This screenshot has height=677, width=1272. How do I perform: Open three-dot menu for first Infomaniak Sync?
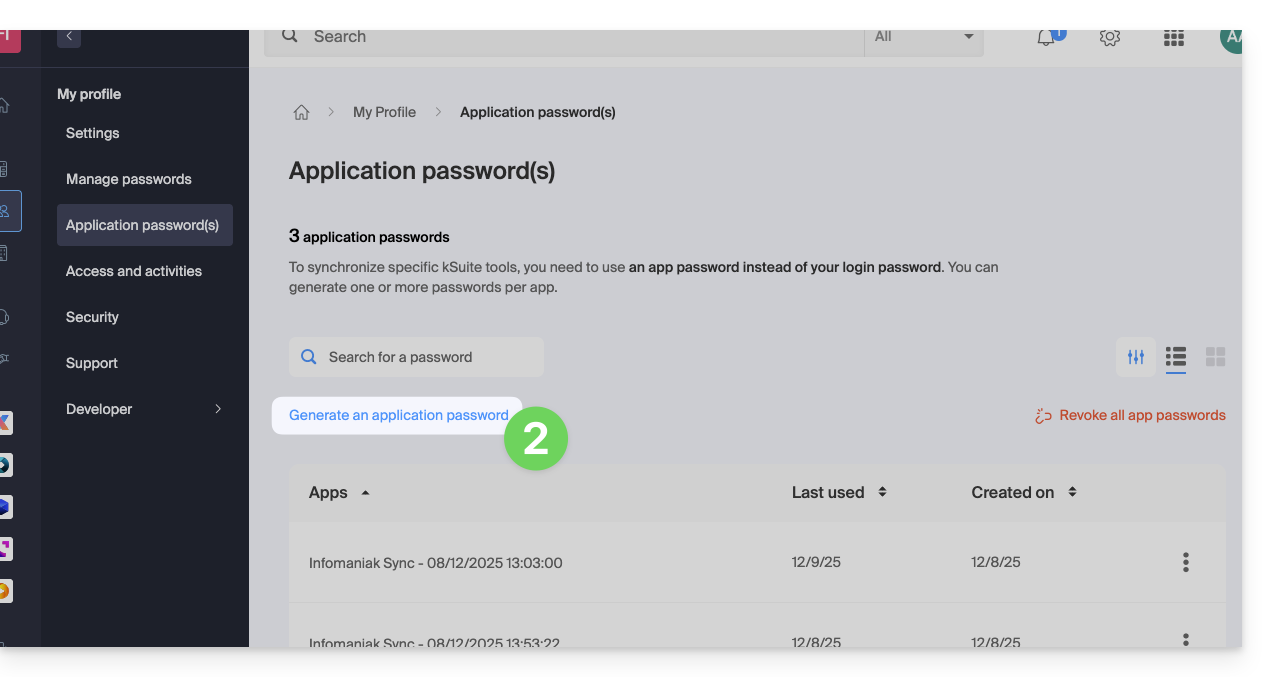click(1185, 562)
